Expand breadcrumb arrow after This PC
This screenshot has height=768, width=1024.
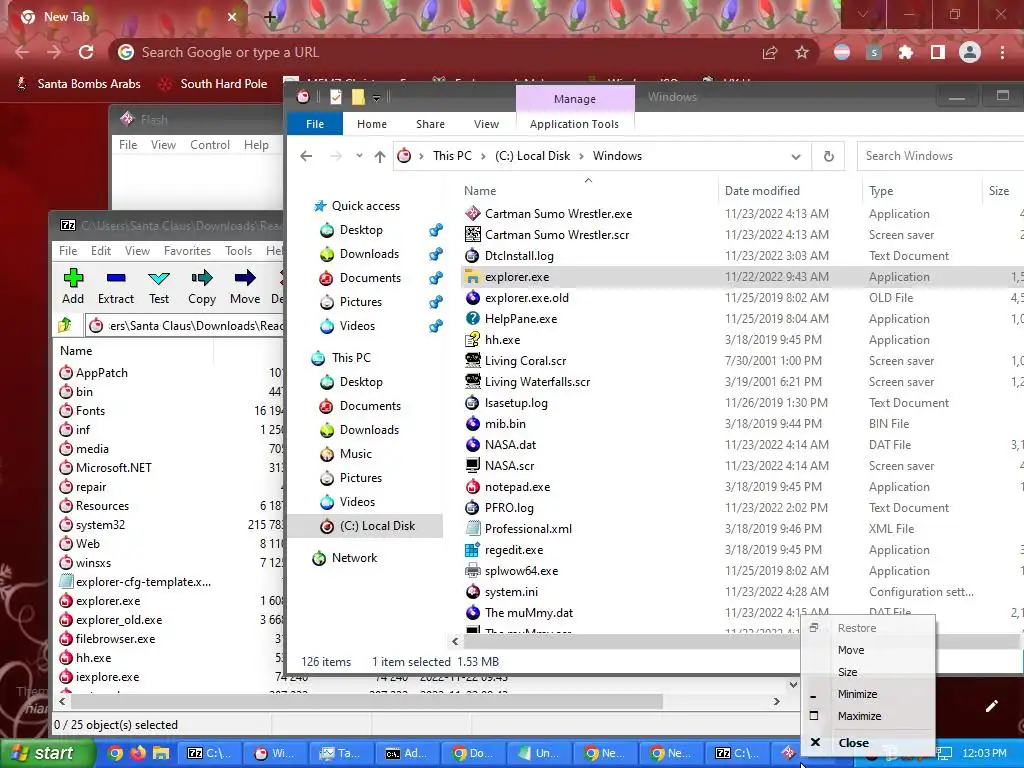pos(483,156)
